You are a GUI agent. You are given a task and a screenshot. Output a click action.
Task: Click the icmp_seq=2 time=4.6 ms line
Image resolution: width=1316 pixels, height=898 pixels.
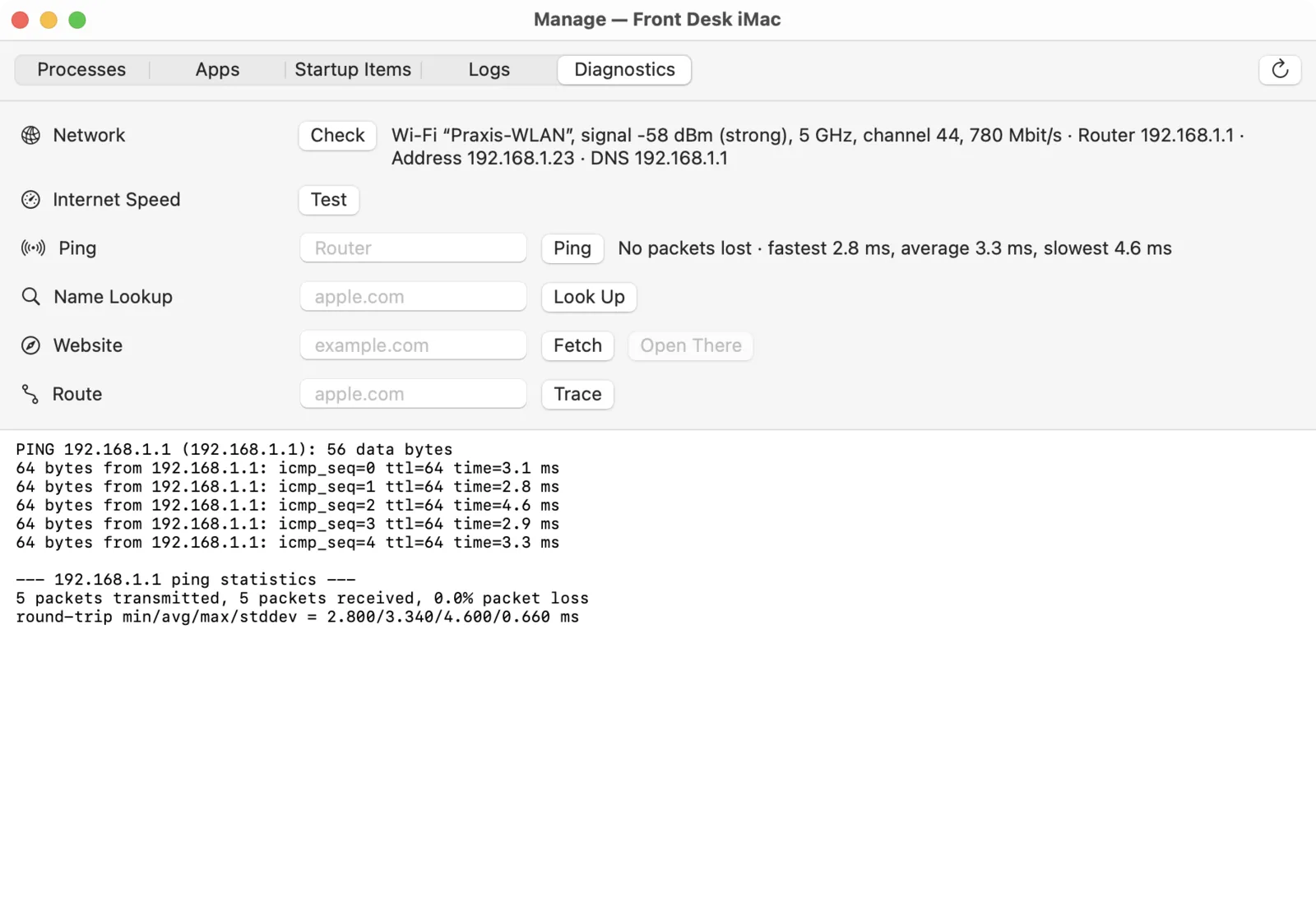(288, 505)
